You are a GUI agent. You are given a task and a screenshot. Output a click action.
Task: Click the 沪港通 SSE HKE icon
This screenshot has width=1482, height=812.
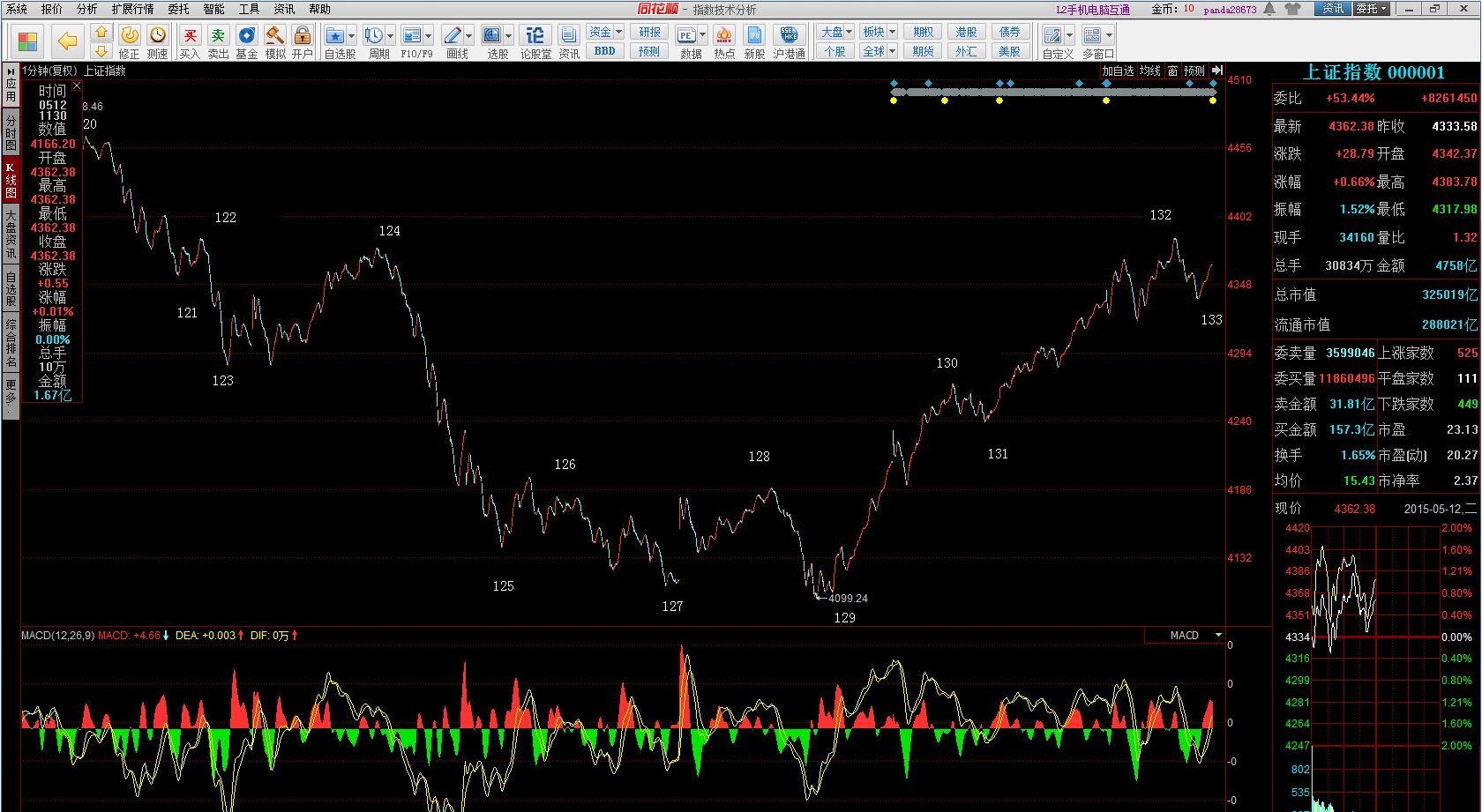(789, 36)
